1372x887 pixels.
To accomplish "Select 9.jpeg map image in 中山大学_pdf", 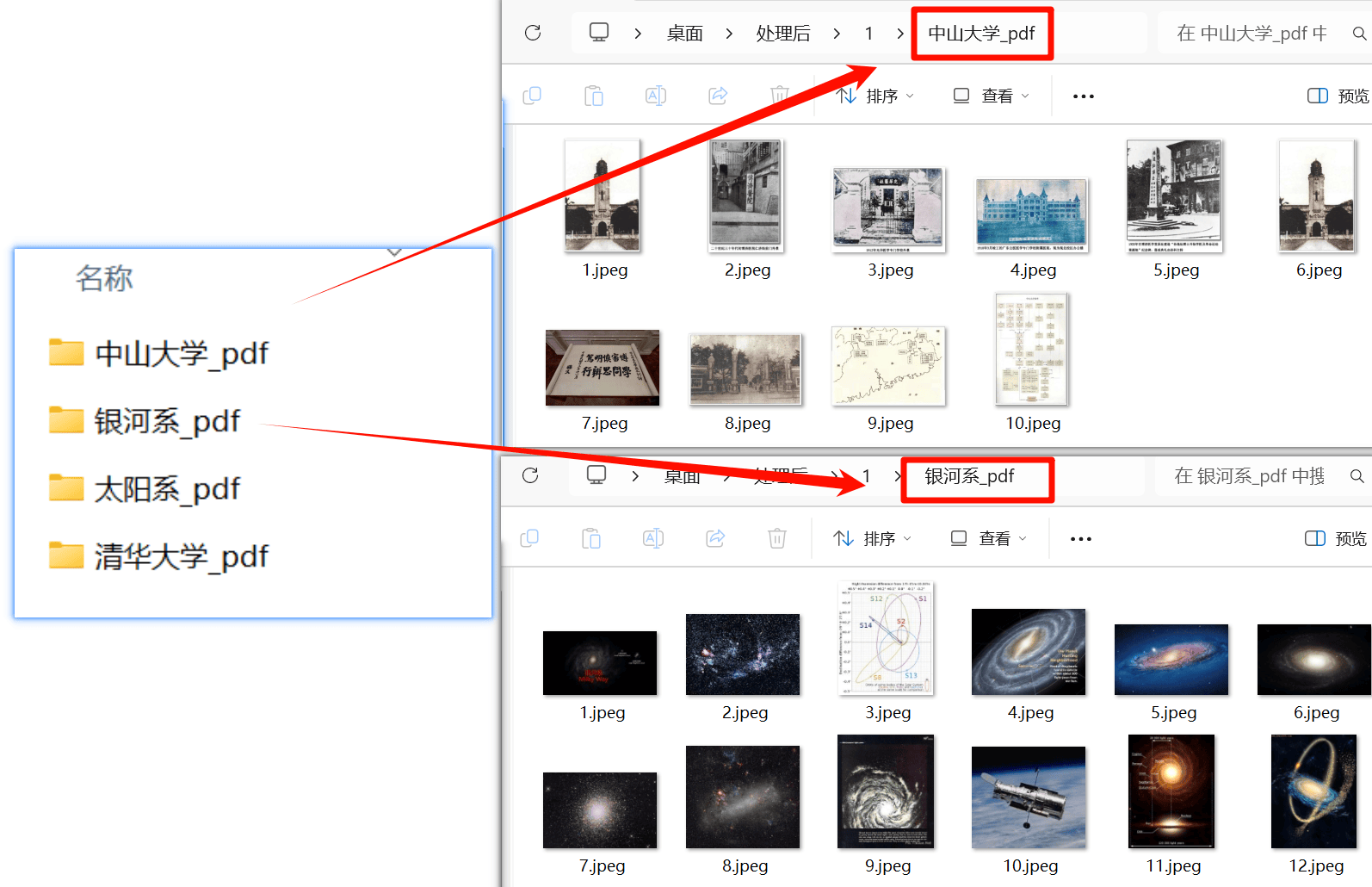I will click(x=888, y=366).
